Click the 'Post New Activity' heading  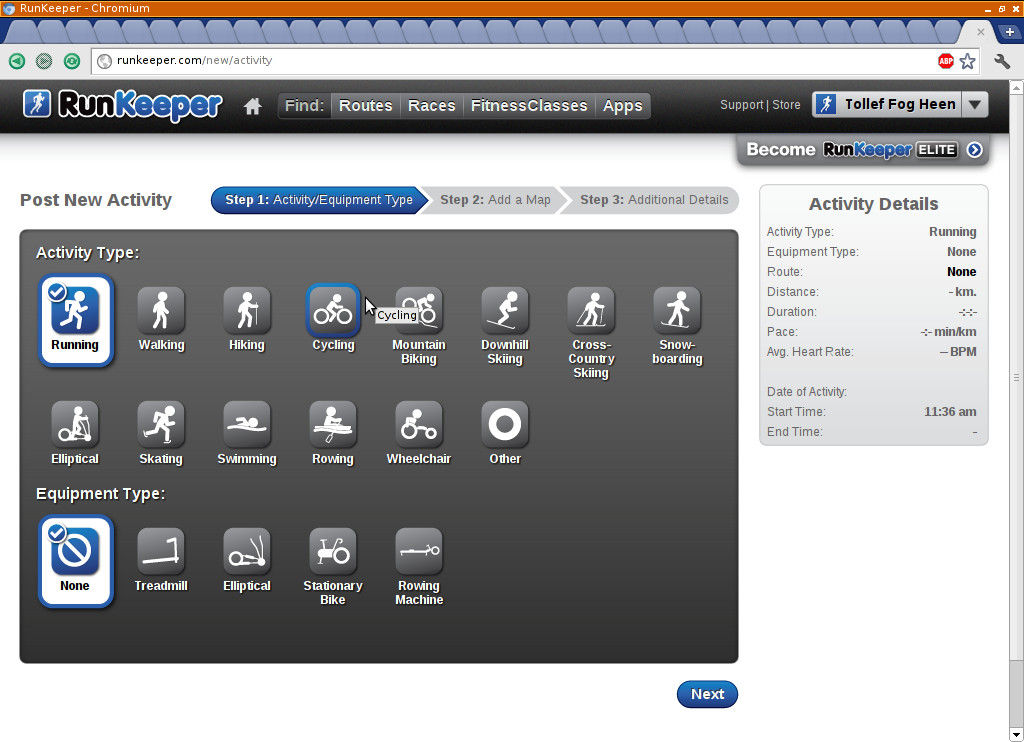[96, 200]
